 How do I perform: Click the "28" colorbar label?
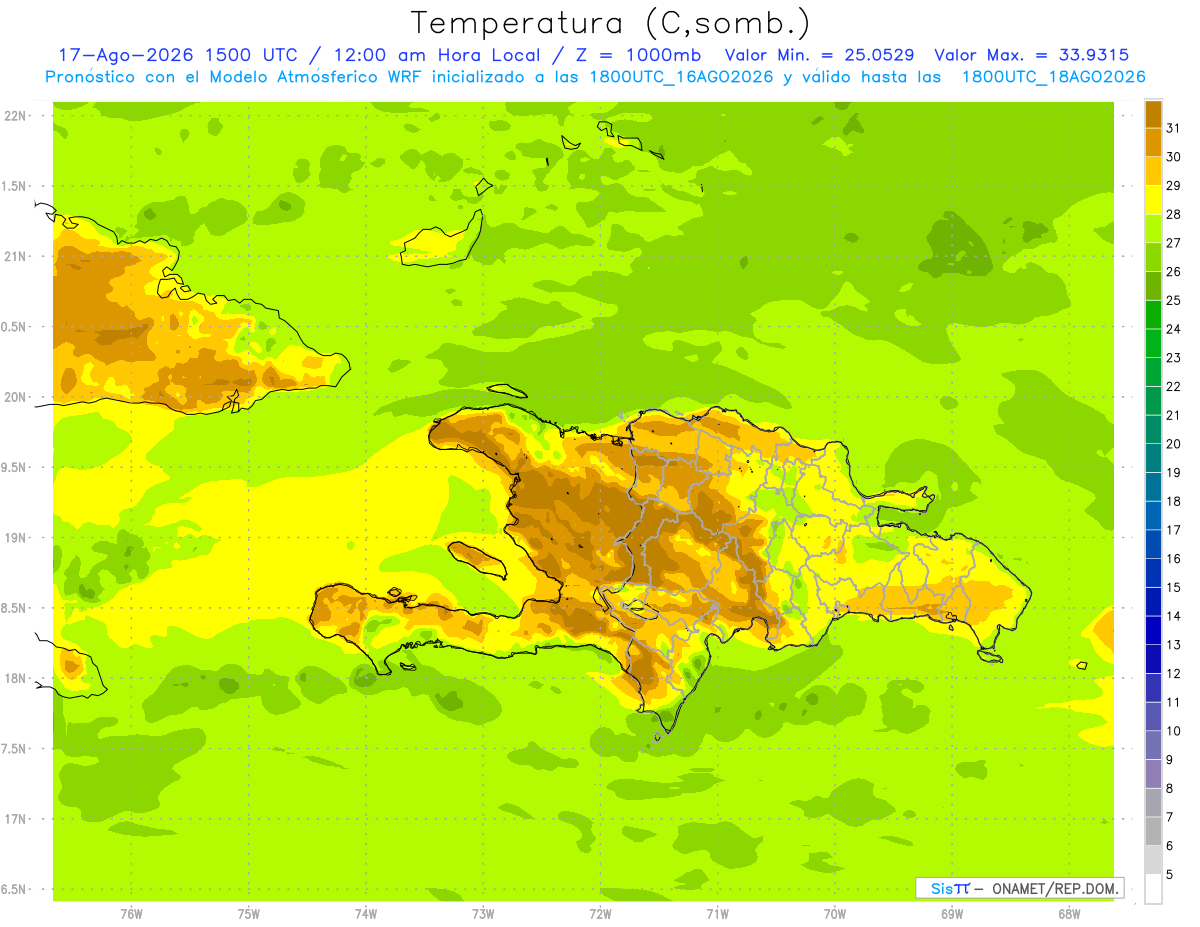tap(1174, 214)
